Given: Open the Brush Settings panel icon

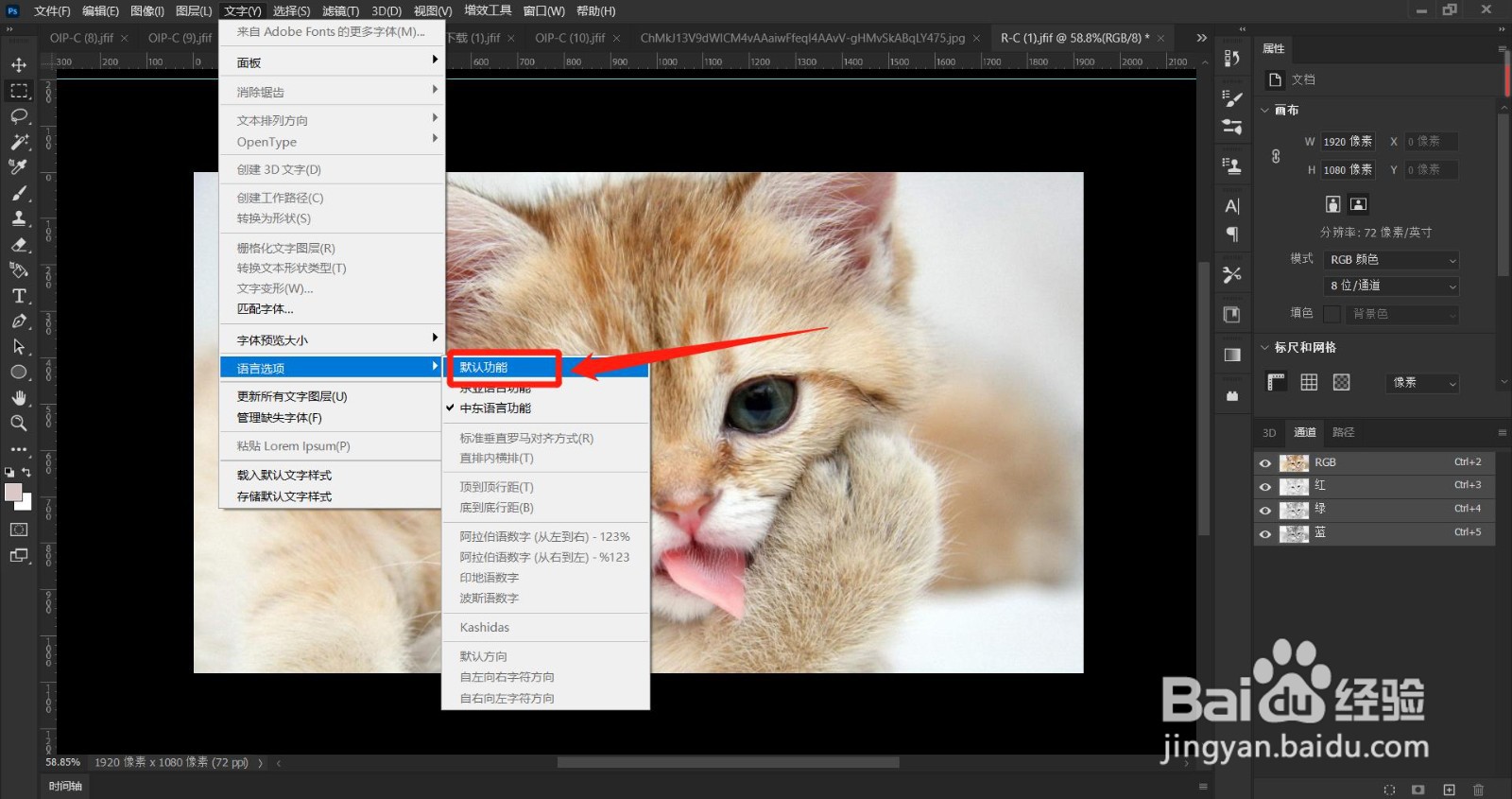Looking at the screenshot, I should click(x=1232, y=97).
